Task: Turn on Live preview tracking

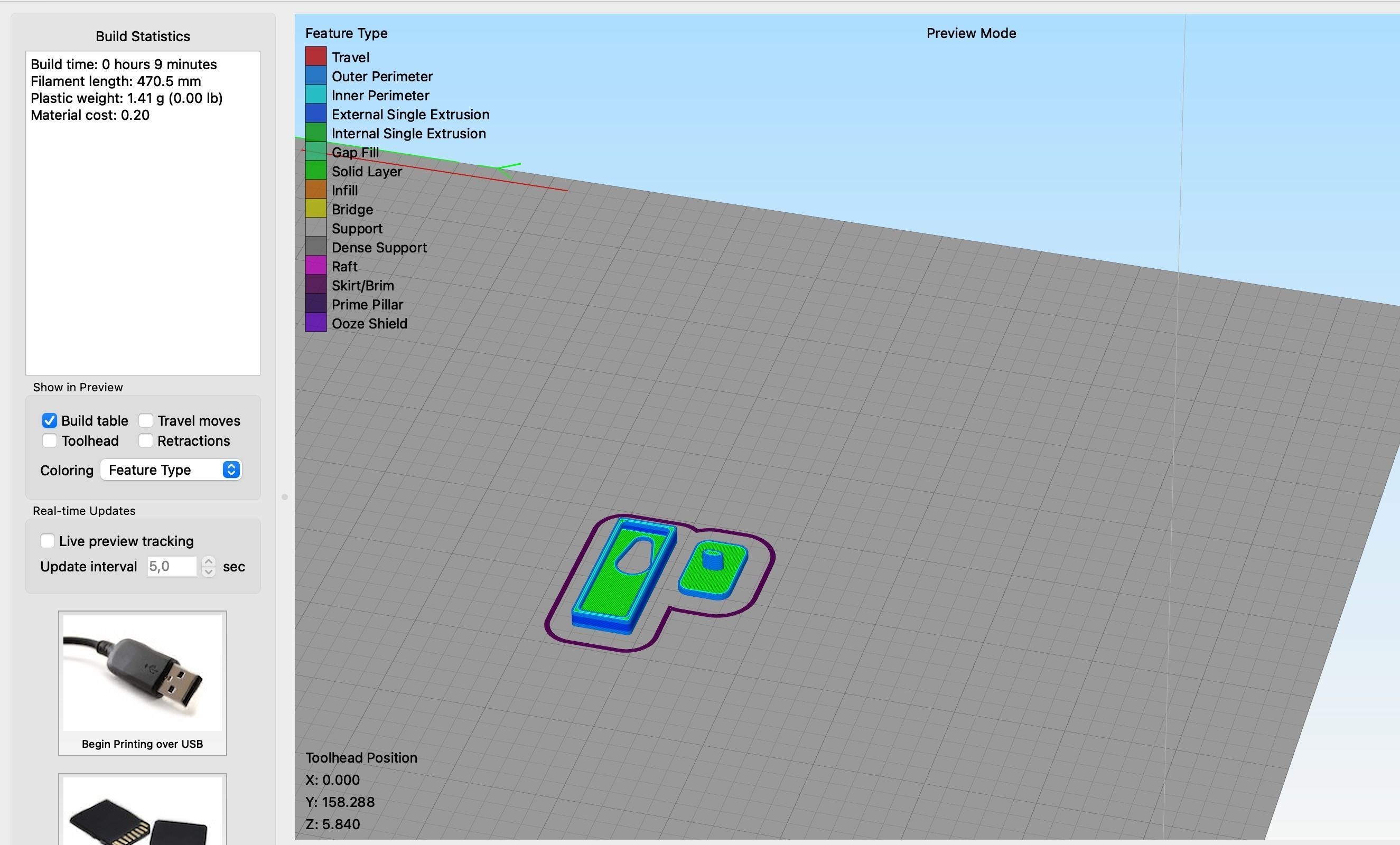Action: coord(48,541)
